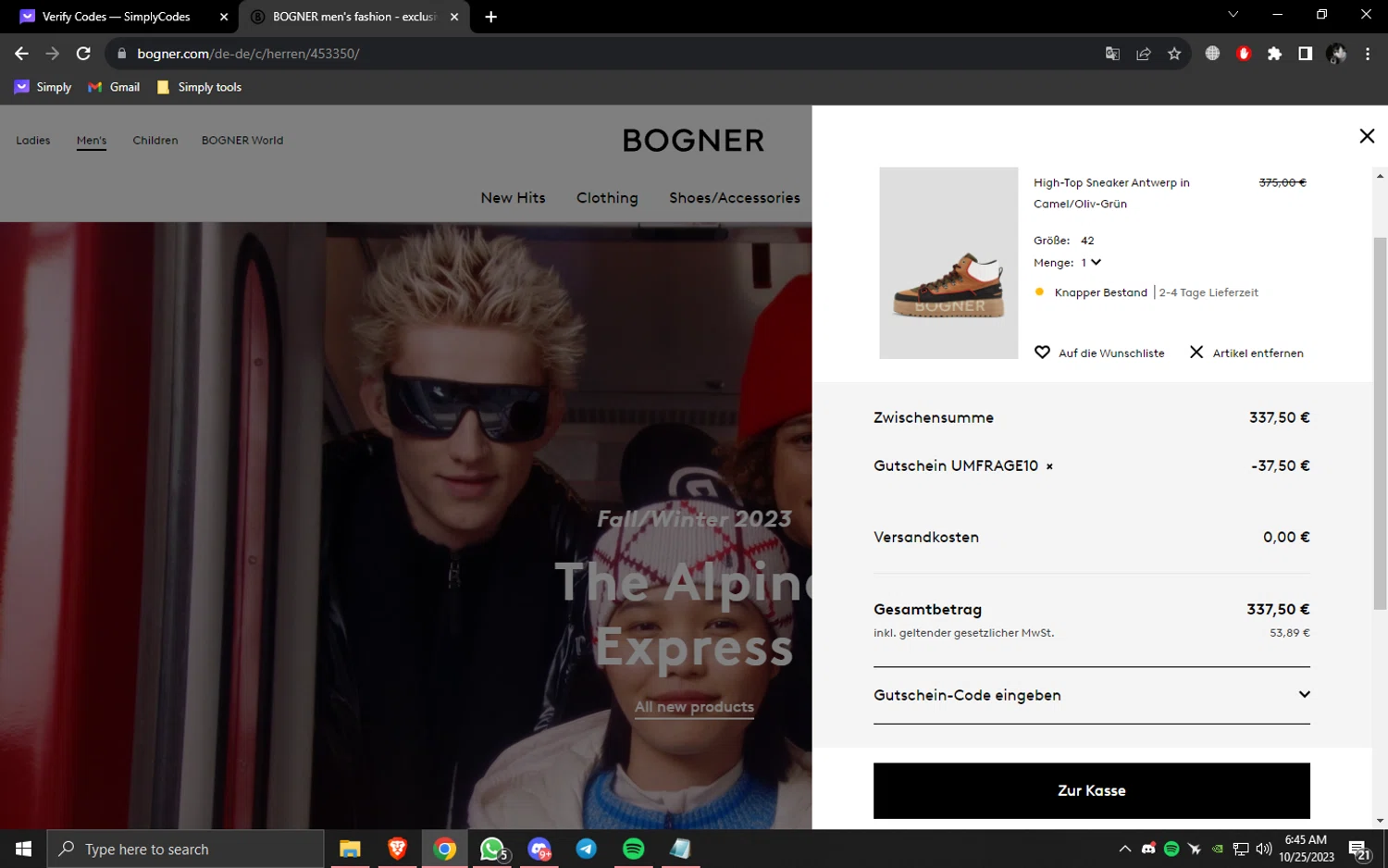Close the Verify Codes tab

224,17
